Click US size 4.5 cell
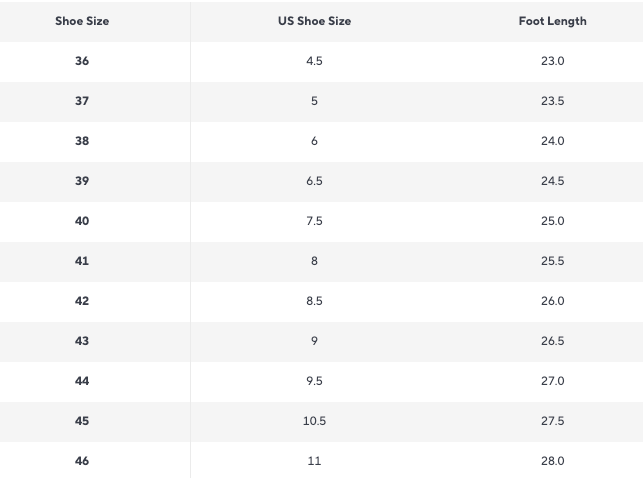 point(315,61)
